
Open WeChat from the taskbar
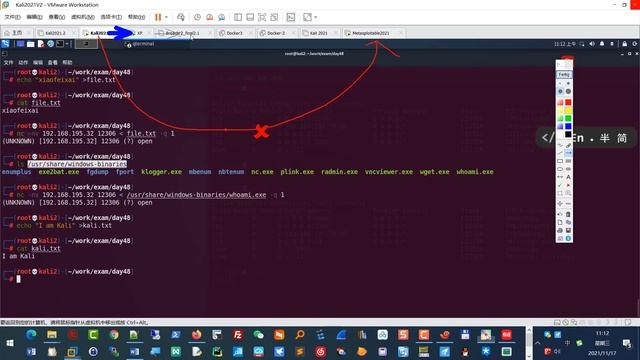tap(259, 335)
